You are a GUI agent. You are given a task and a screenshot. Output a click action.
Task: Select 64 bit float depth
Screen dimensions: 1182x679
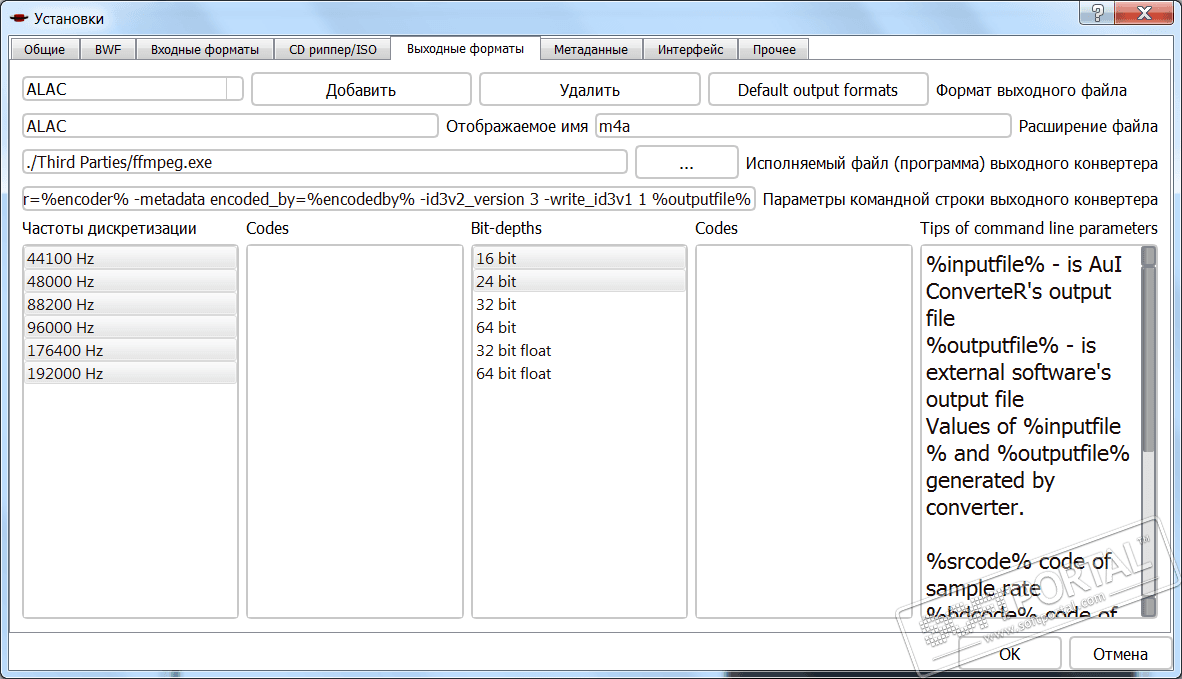[x=580, y=373]
